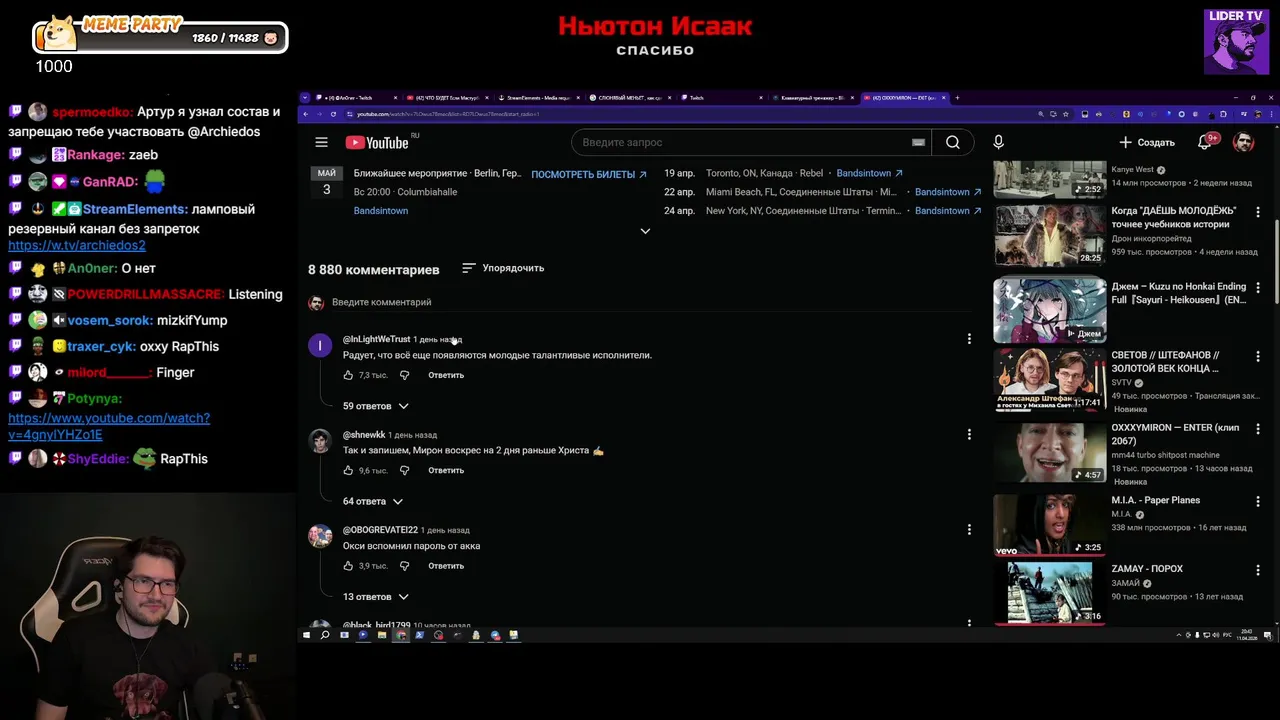Open the YouTube account avatar menu

pos(1243,142)
